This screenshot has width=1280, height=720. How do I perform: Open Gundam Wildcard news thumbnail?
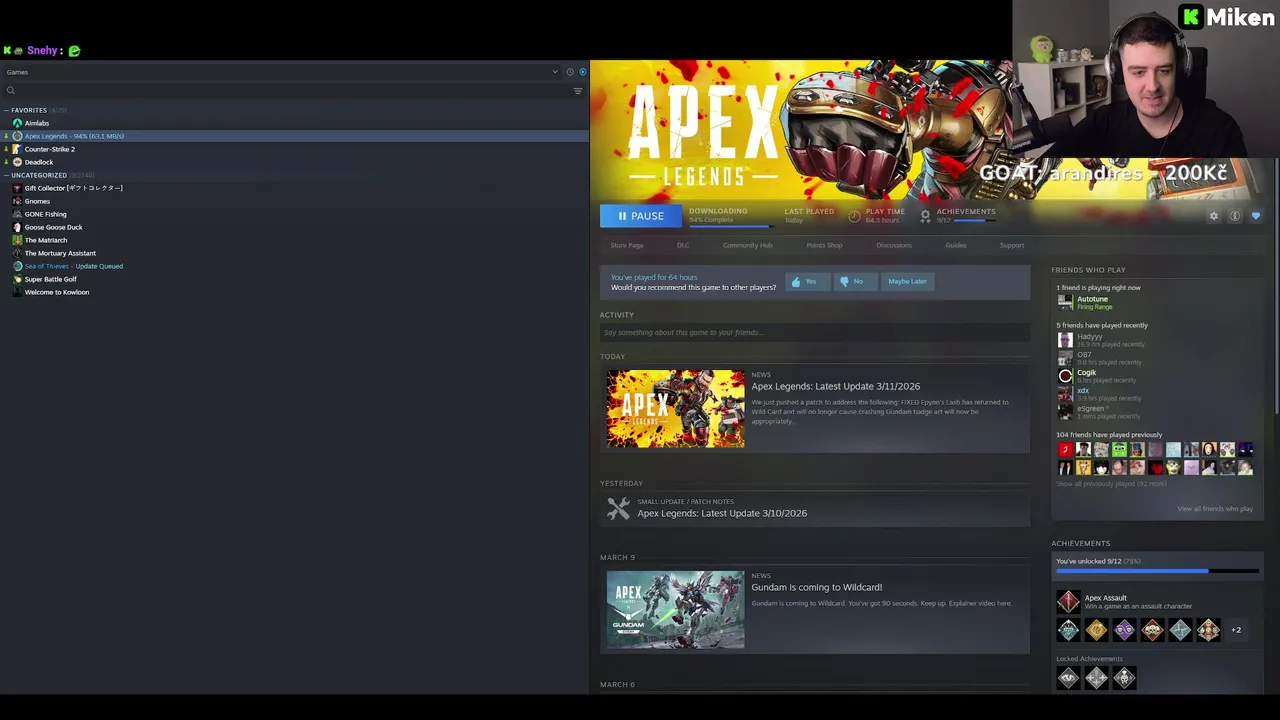[675, 610]
